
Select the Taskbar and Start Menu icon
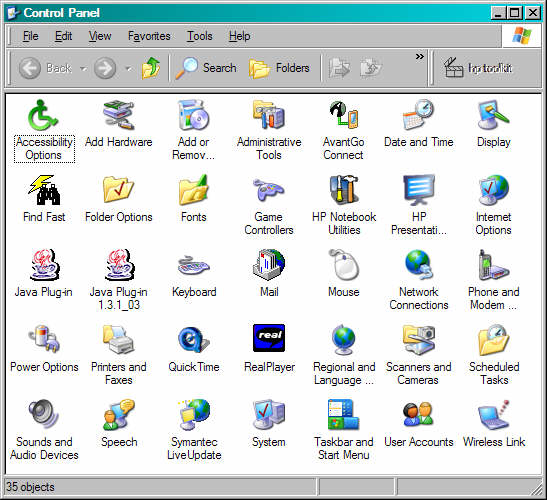344,415
